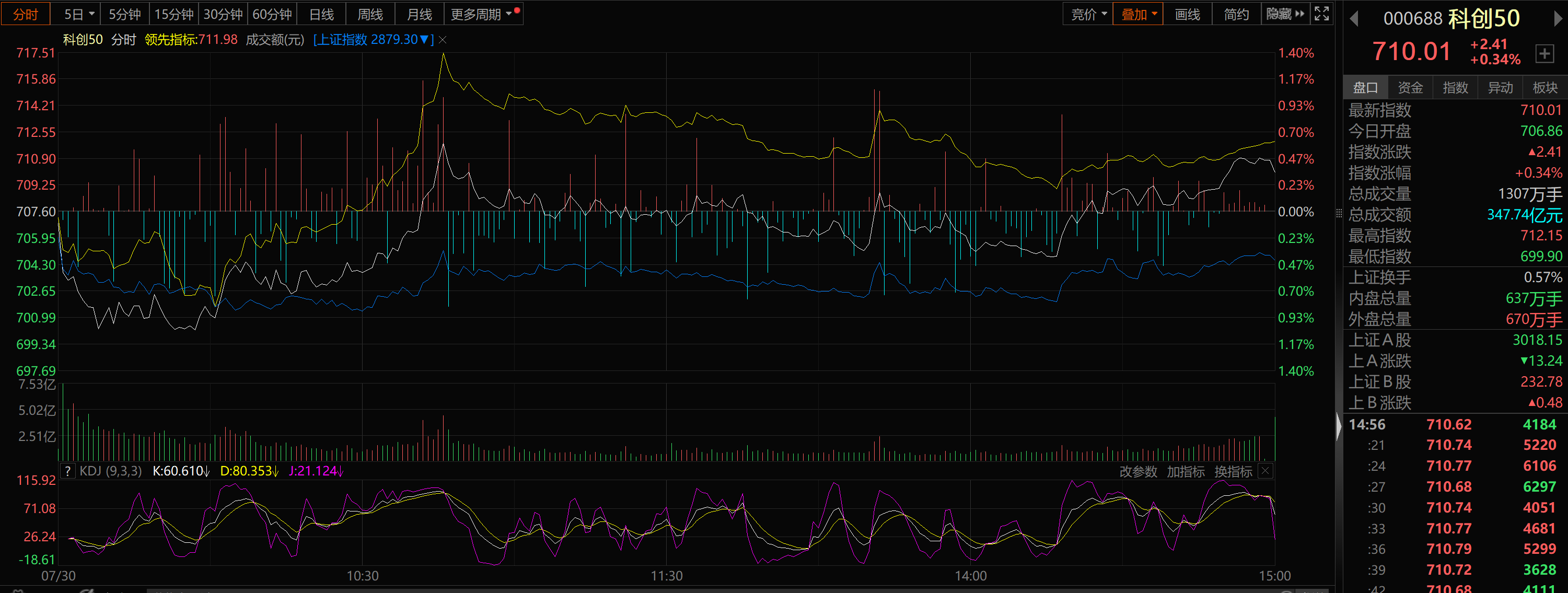Remove the 上证指数 overlay with X

tap(443, 40)
